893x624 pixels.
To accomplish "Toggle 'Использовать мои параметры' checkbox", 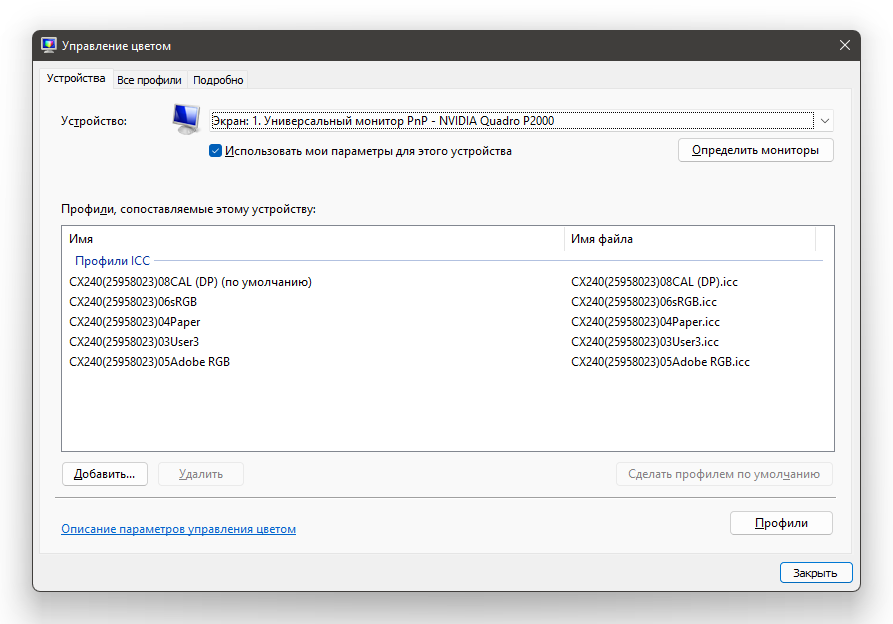I will tap(215, 151).
